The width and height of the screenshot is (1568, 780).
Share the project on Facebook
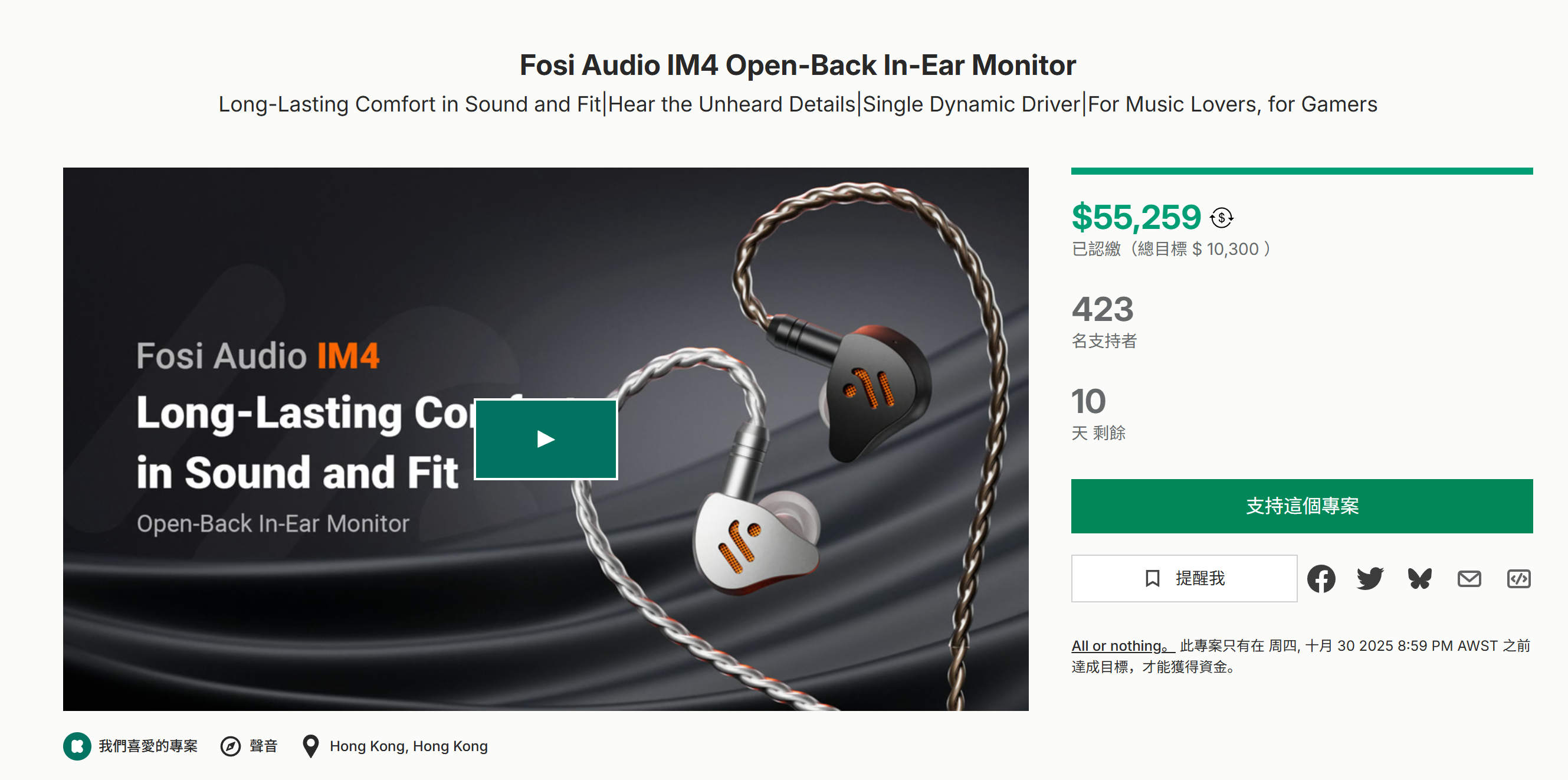[1320, 578]
